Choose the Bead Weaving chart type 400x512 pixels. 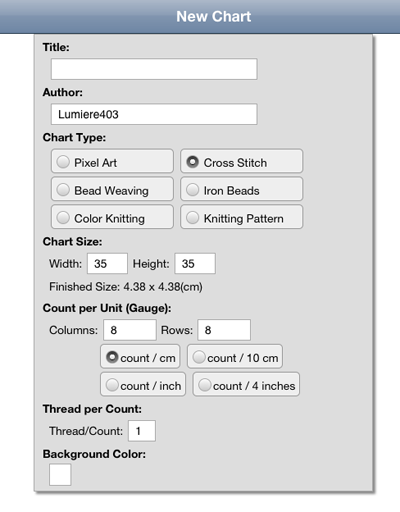click(112, 189)
